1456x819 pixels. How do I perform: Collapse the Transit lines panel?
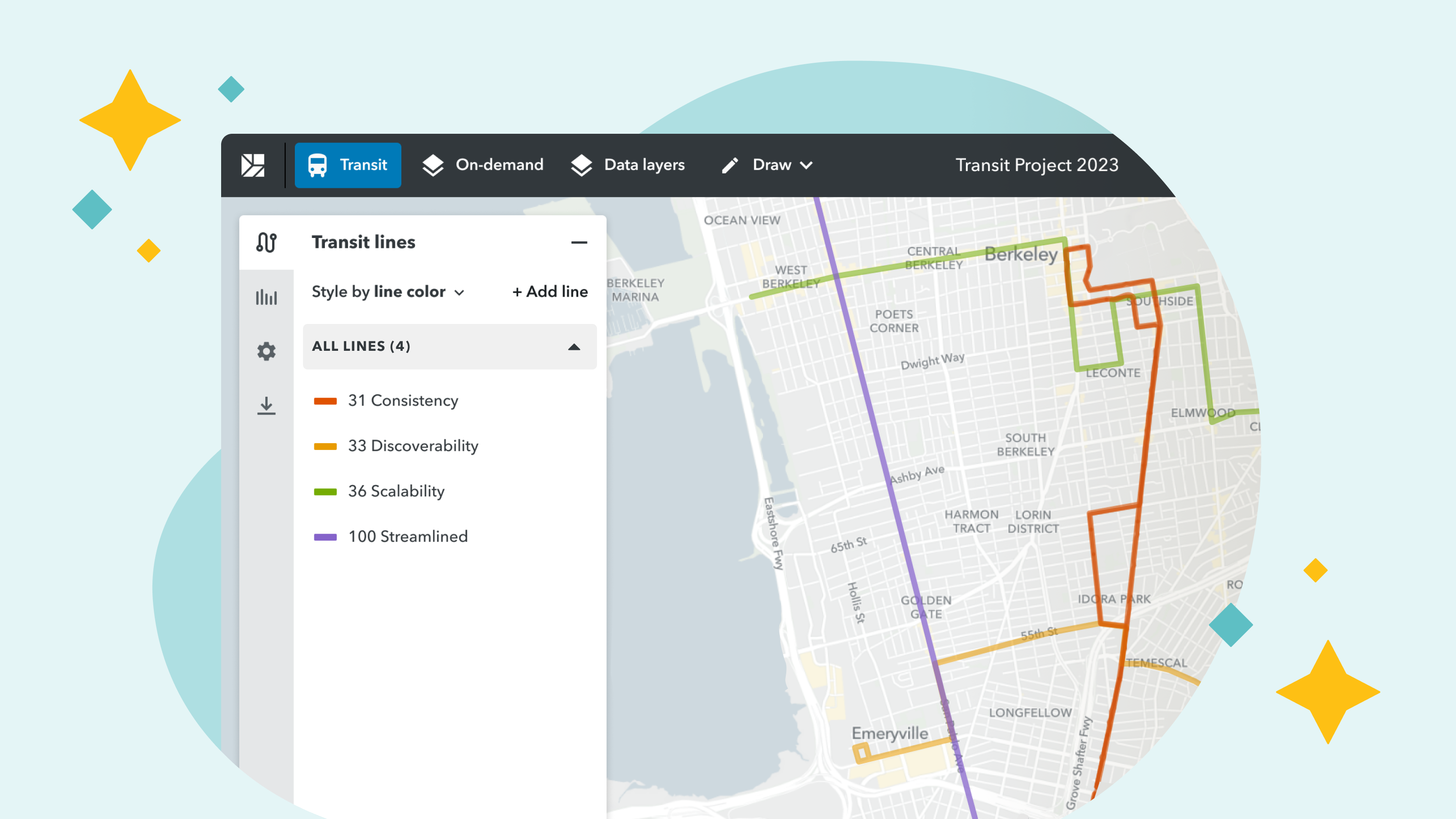point(578,242)
